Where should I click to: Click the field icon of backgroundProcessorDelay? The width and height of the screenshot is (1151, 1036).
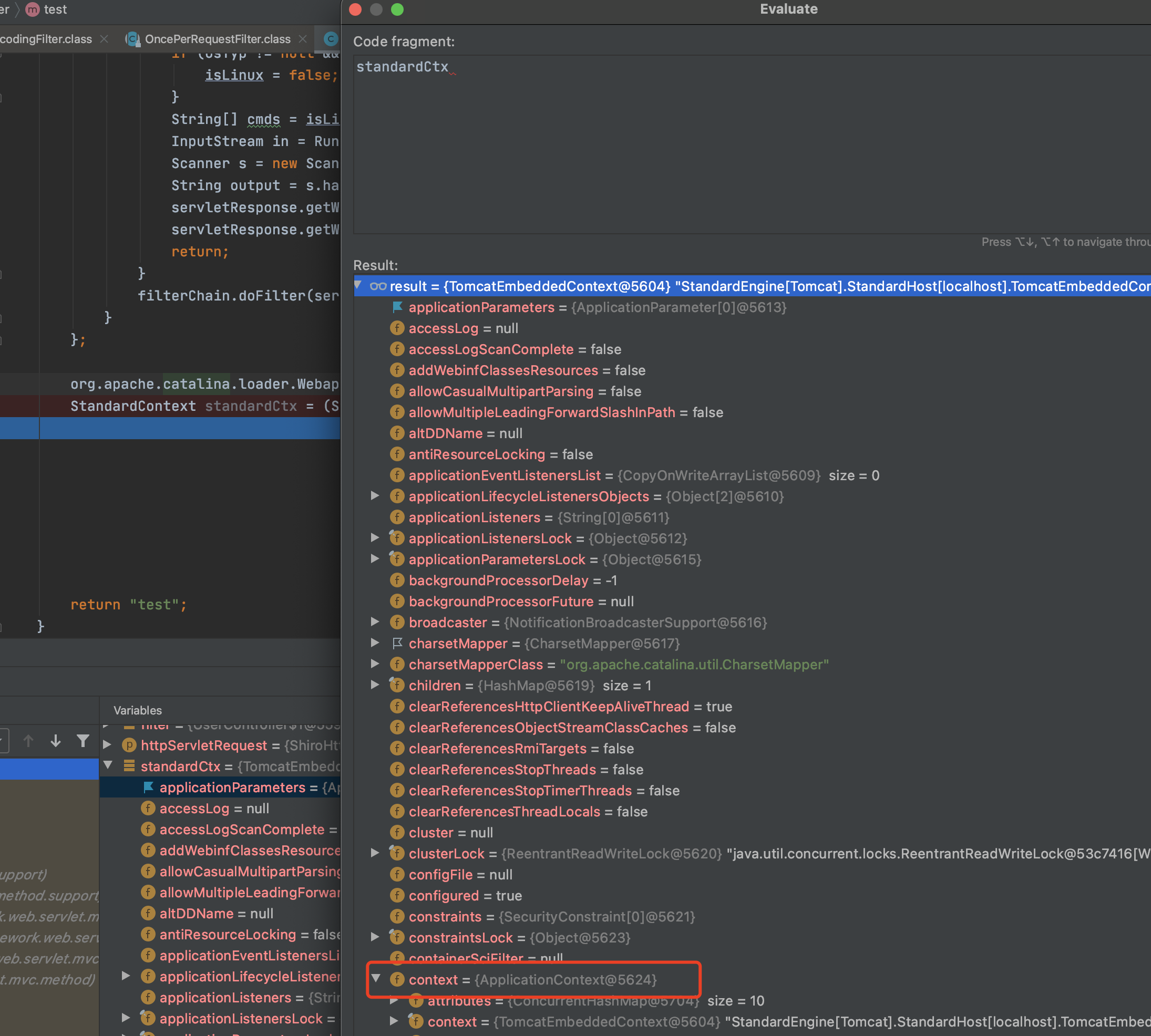coord(397,581)
